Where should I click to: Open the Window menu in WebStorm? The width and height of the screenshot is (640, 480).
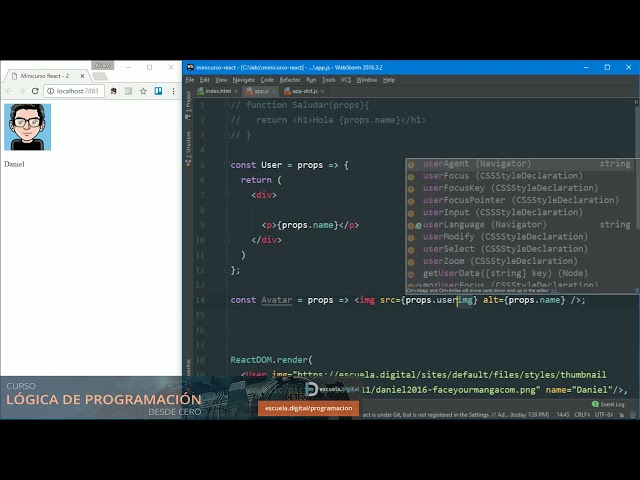(367, 80)
